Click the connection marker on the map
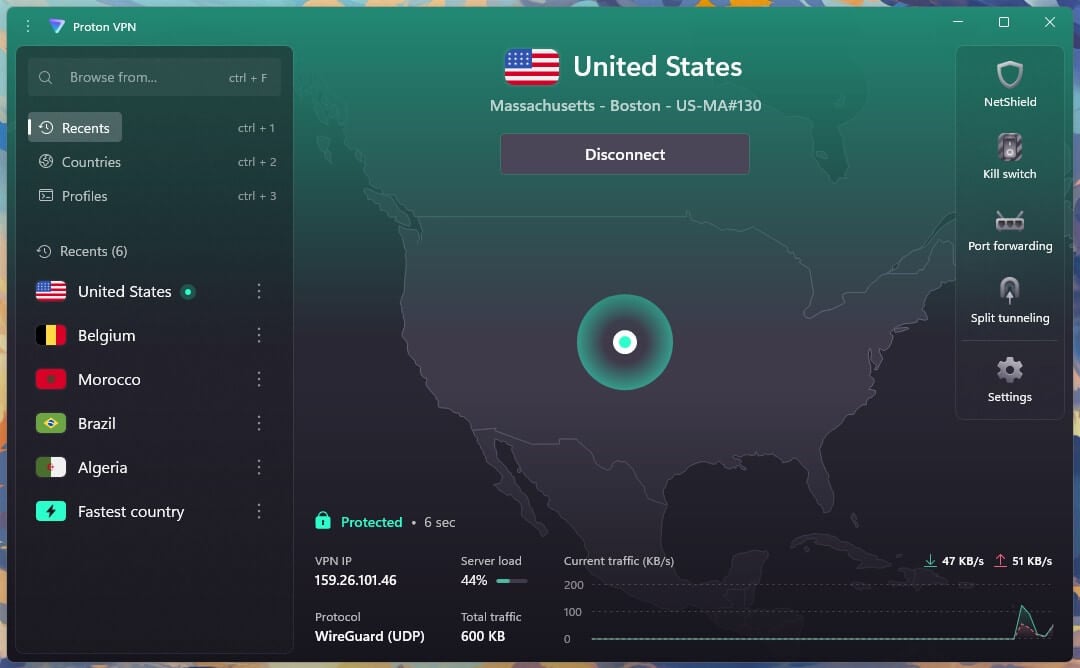This screenshot has width=1080, height=668. 625,342
